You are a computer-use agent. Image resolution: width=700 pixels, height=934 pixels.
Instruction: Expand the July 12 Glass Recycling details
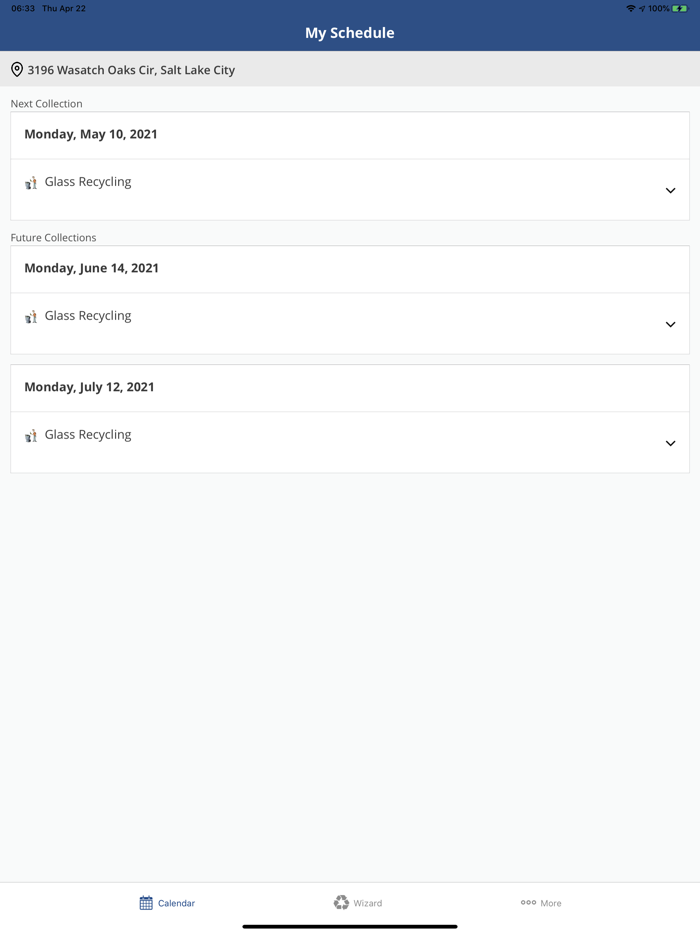(x=670, y=443)
